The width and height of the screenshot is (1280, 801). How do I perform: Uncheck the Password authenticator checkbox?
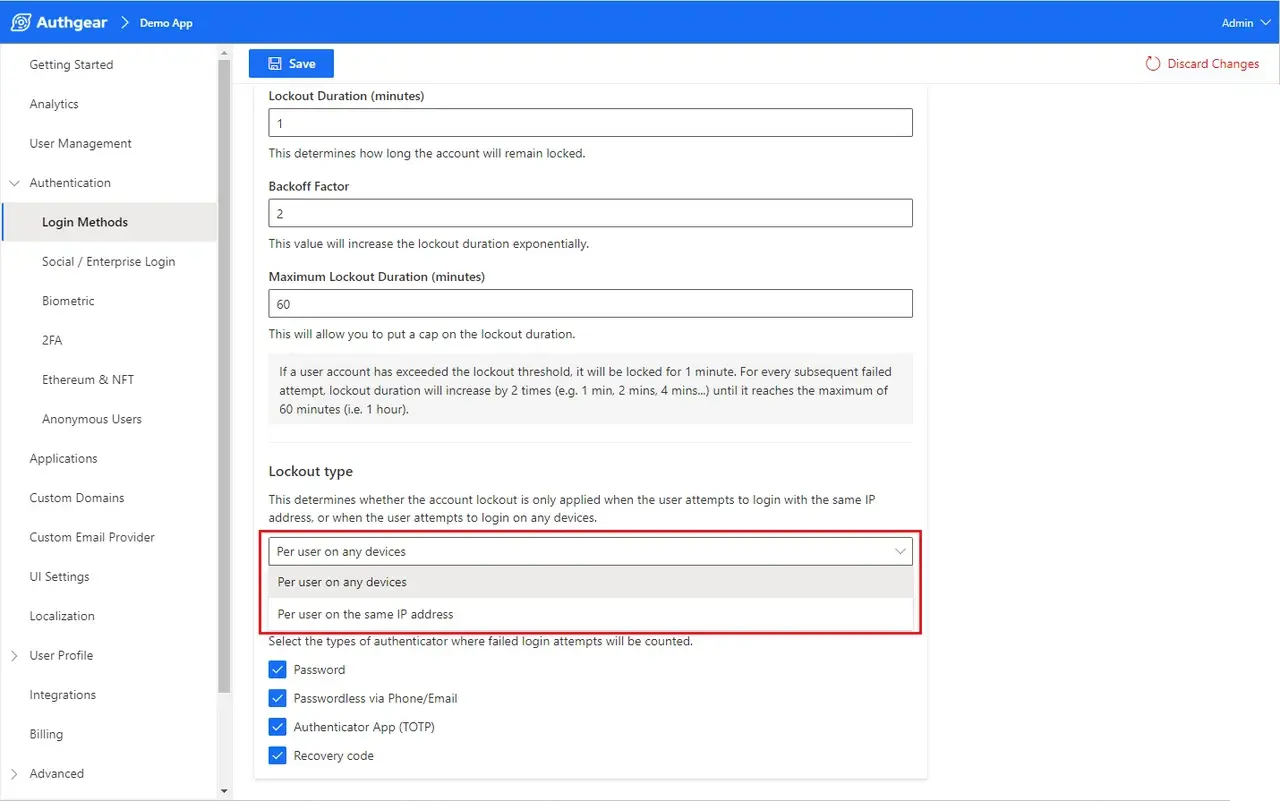(278, 670)
